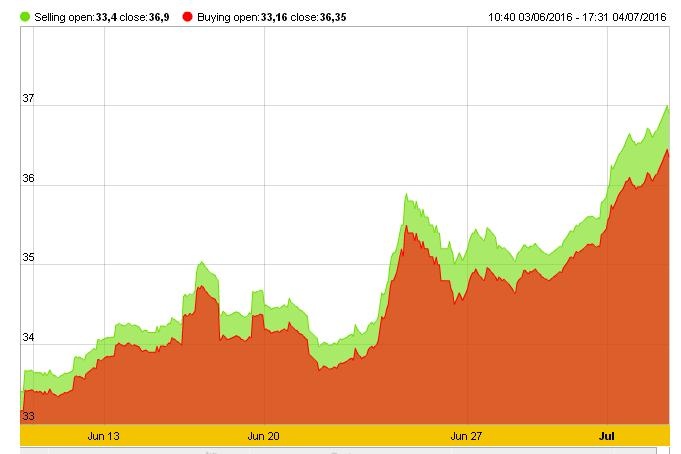The width and height of the screenshot is (681, 454).
Task: Click the 37 value on the y-axis
Action: point(28,99)
